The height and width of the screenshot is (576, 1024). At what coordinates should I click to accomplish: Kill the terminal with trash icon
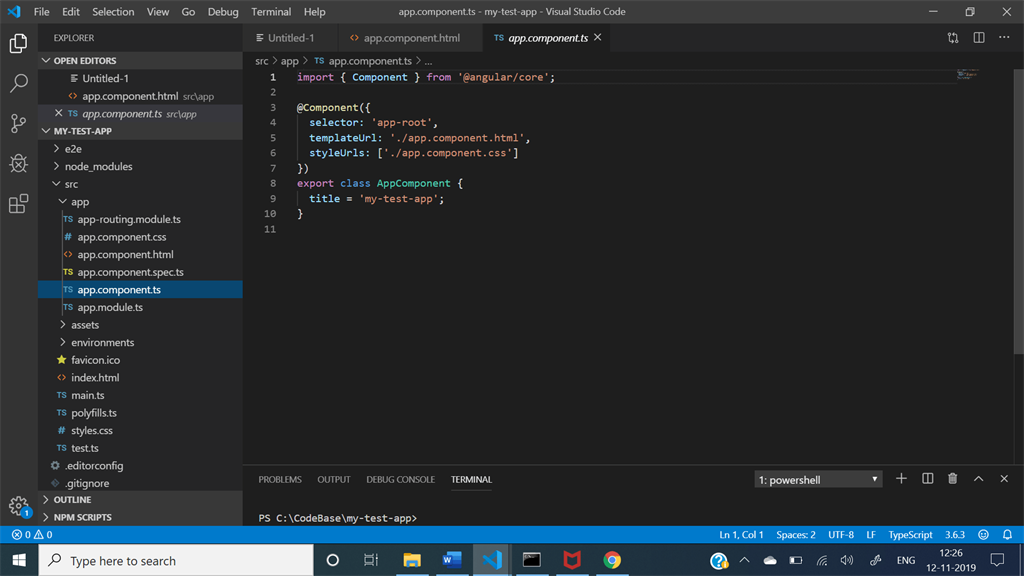point(952,479)
